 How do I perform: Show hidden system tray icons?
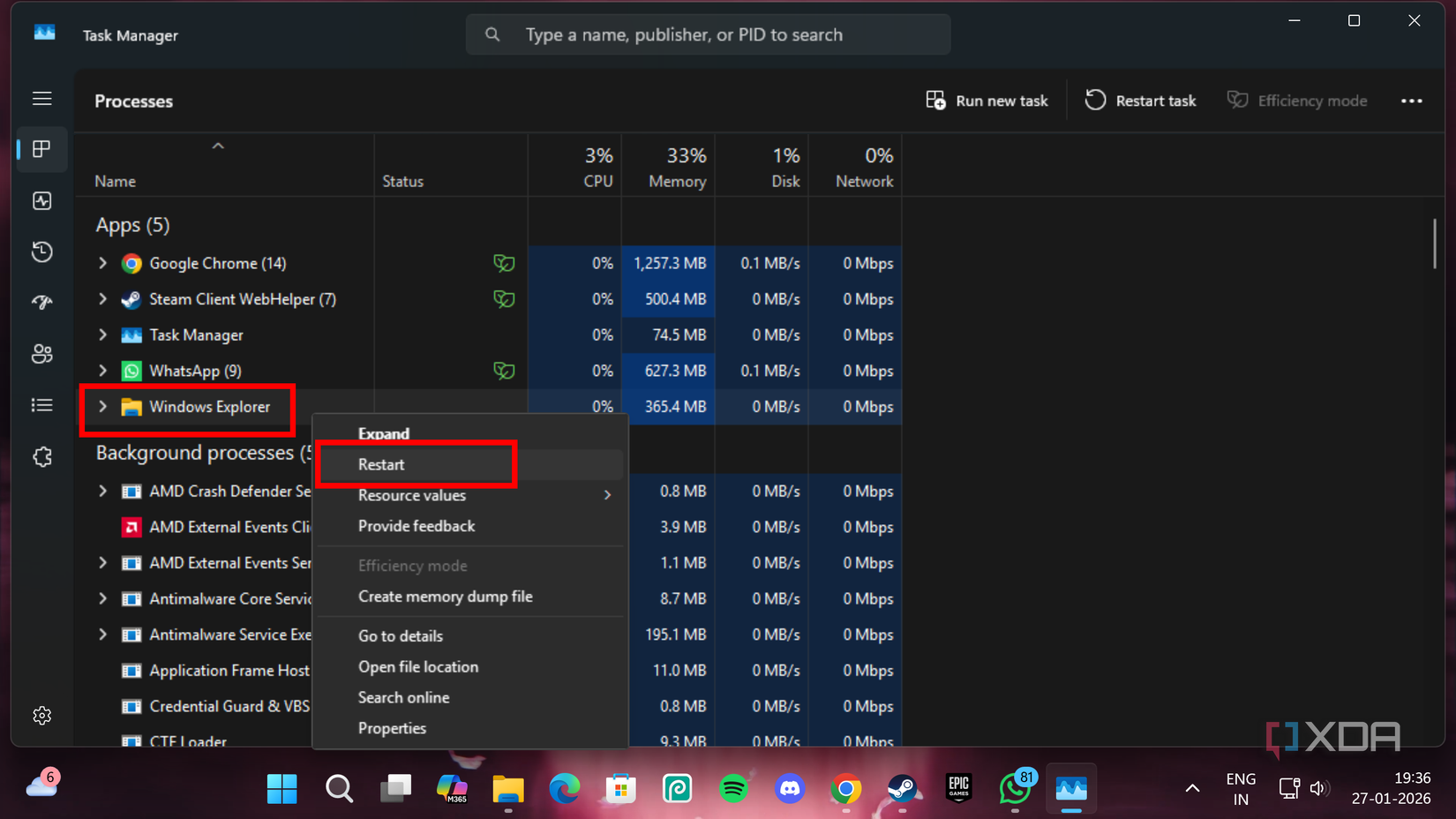[x=1192, y=788]
